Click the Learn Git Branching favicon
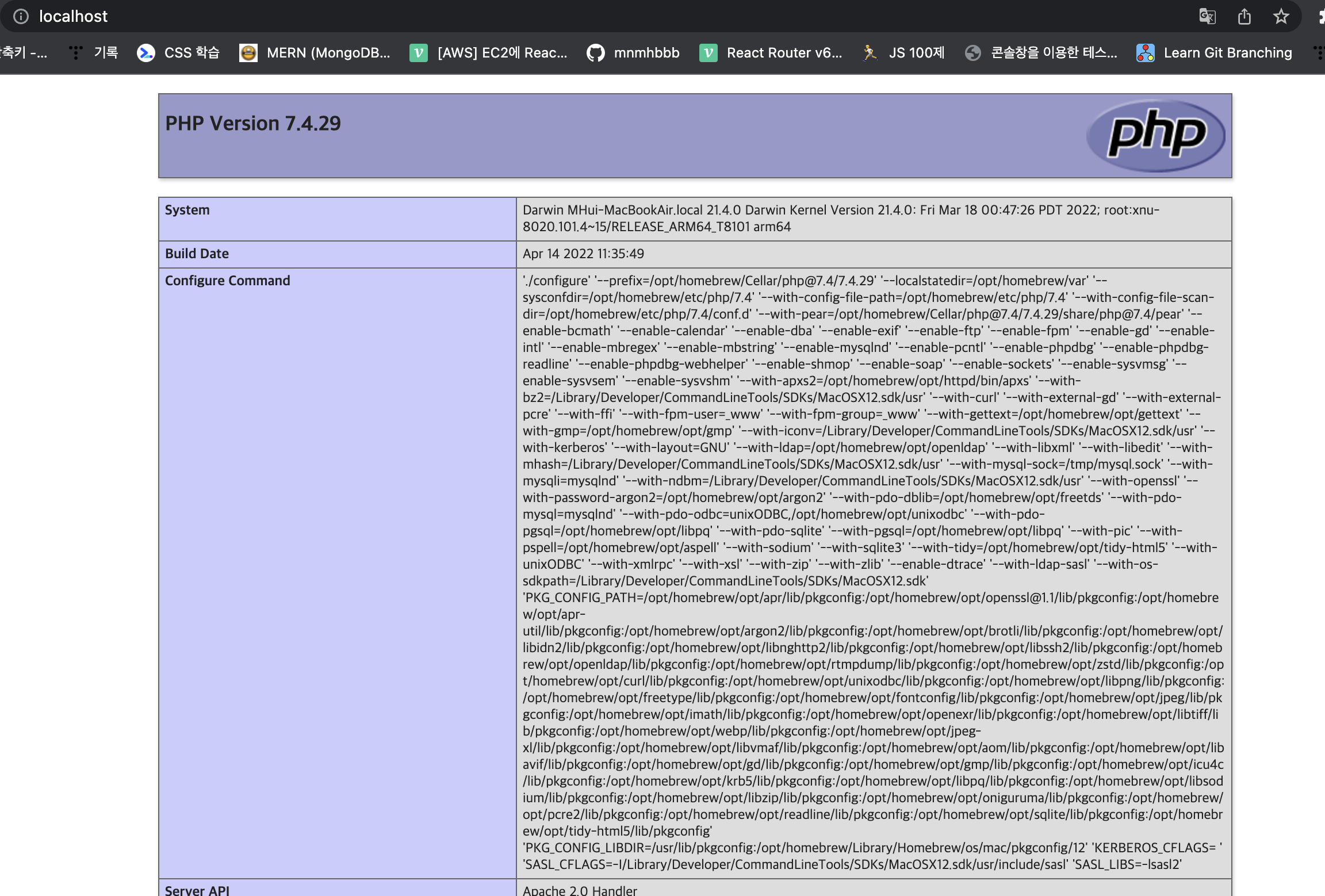The width and height of the screenshot is (1325, 896). click(x=1145, y=53)
